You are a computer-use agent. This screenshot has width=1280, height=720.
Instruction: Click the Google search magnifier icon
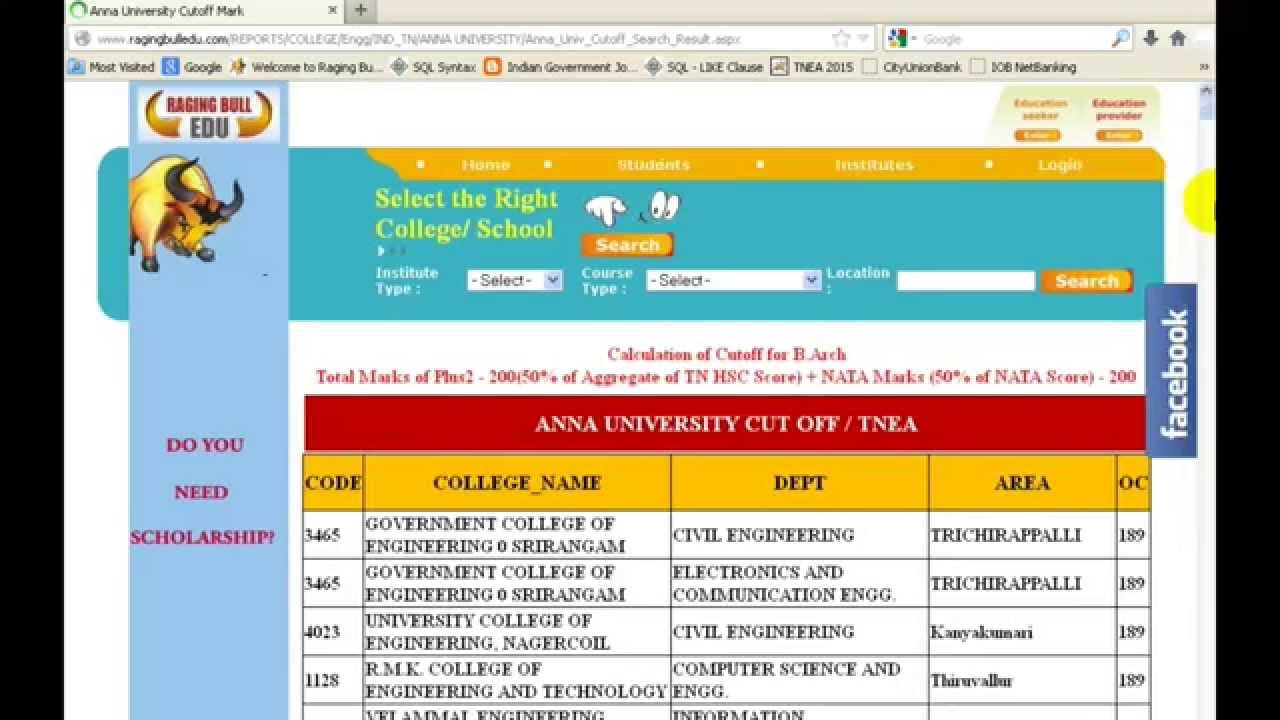click(x=1120, y=38)
